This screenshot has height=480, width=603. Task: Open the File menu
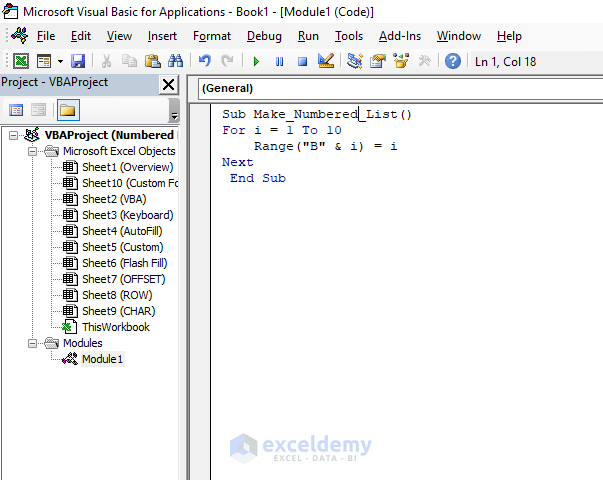pyautogui.click(x=46, y=36)
